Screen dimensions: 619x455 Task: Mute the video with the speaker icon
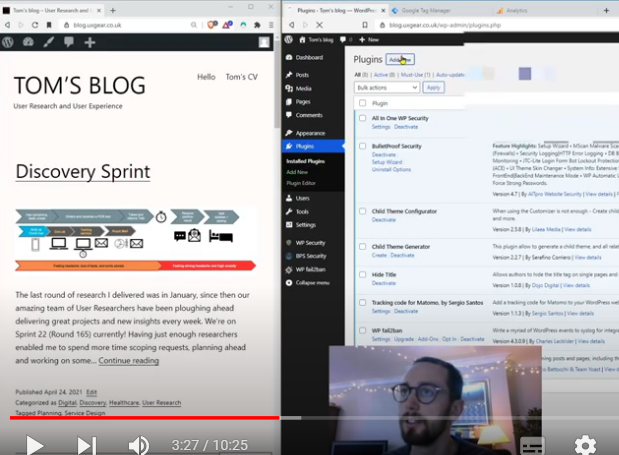(139, 445)
